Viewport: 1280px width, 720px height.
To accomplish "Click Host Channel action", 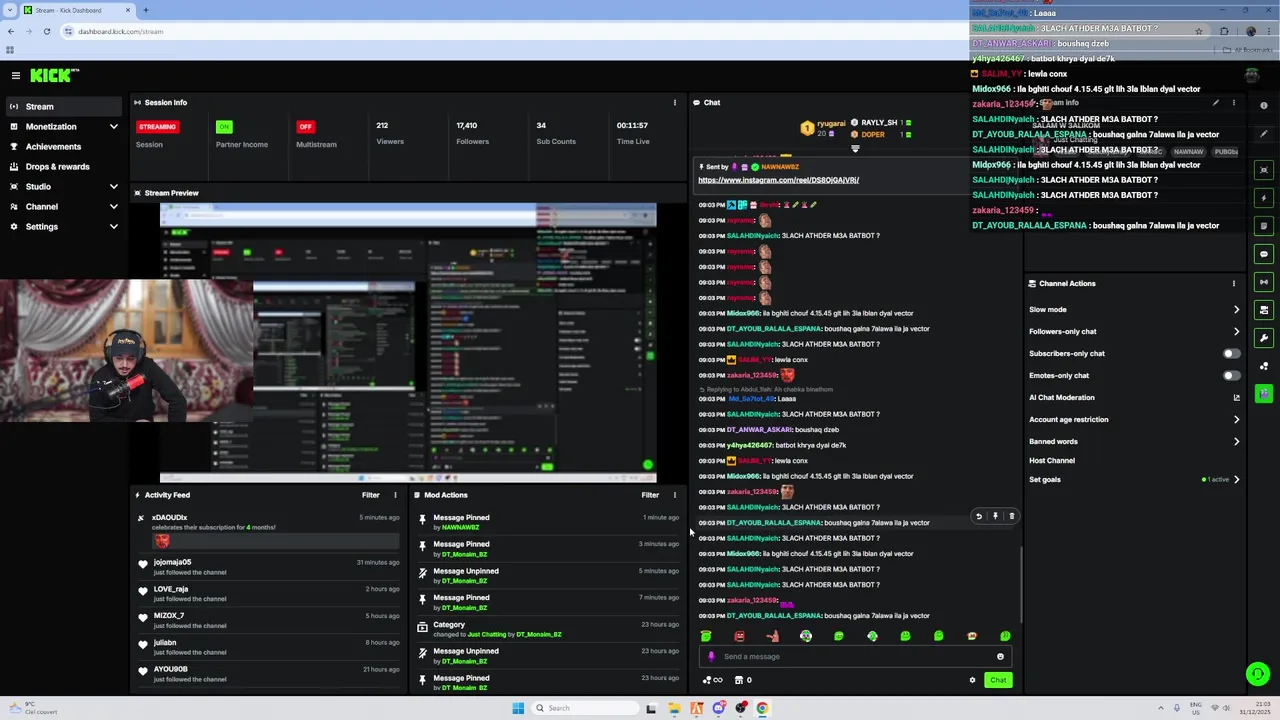I will coord(1052,461).
